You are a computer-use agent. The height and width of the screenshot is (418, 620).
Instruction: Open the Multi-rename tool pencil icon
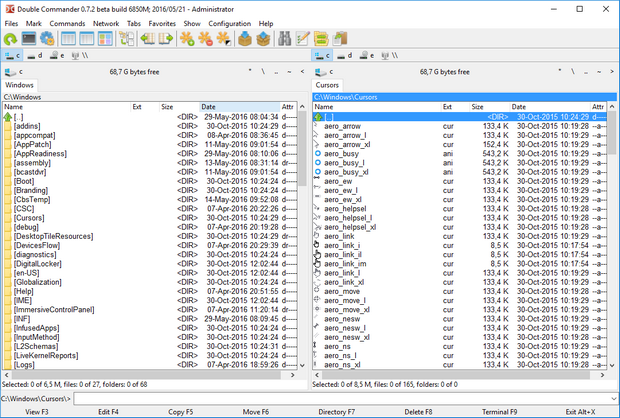point(302,39)
